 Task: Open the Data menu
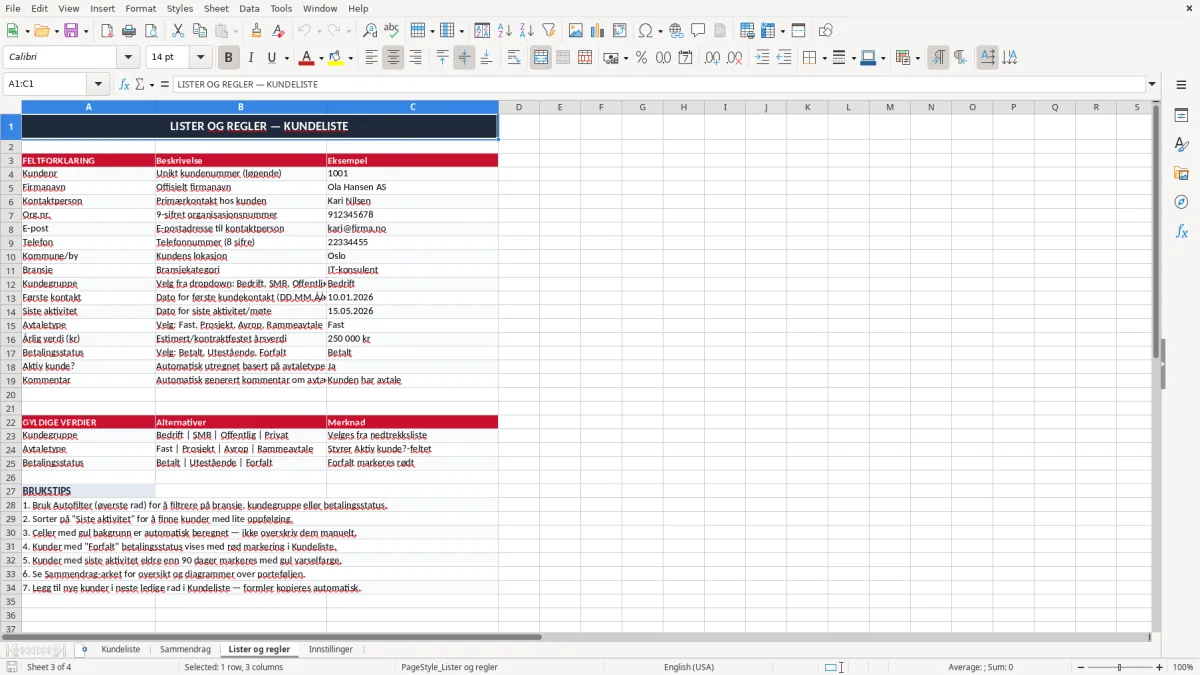(249, 8)
